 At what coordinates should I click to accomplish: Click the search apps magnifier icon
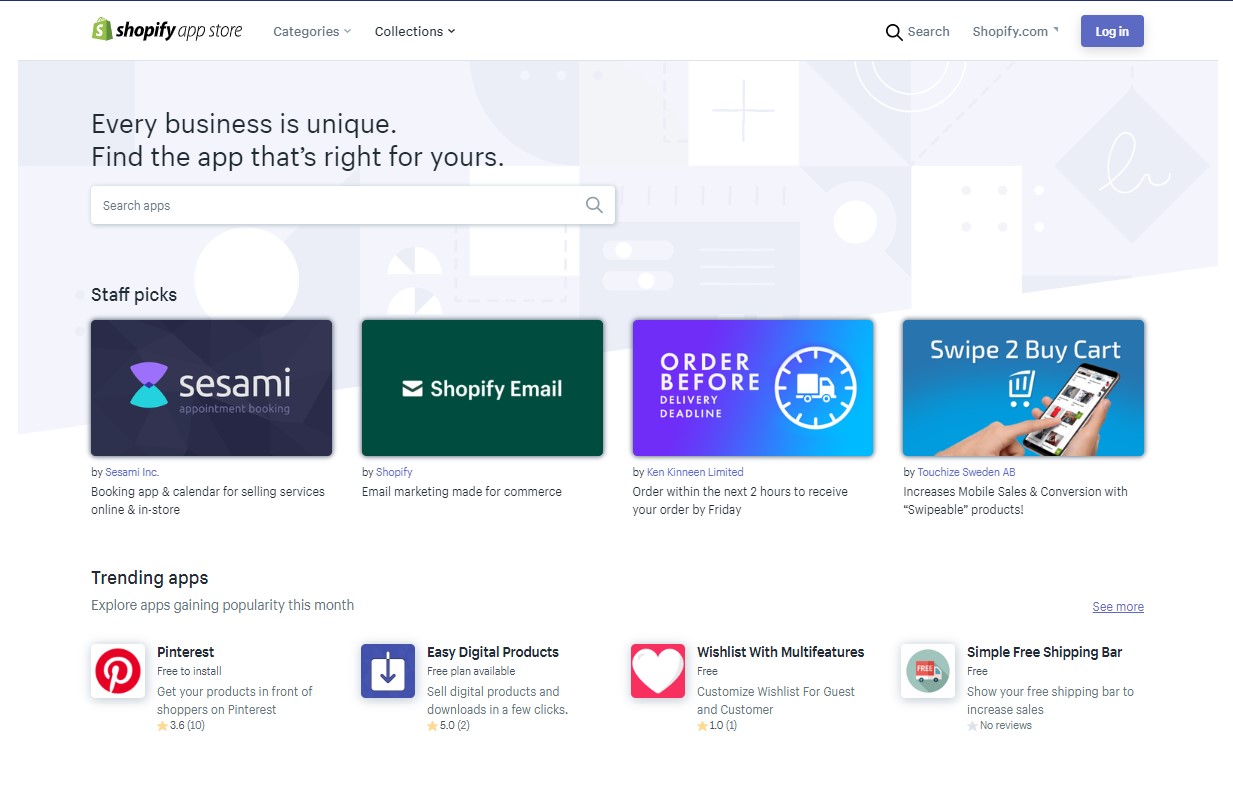point(594,205)
